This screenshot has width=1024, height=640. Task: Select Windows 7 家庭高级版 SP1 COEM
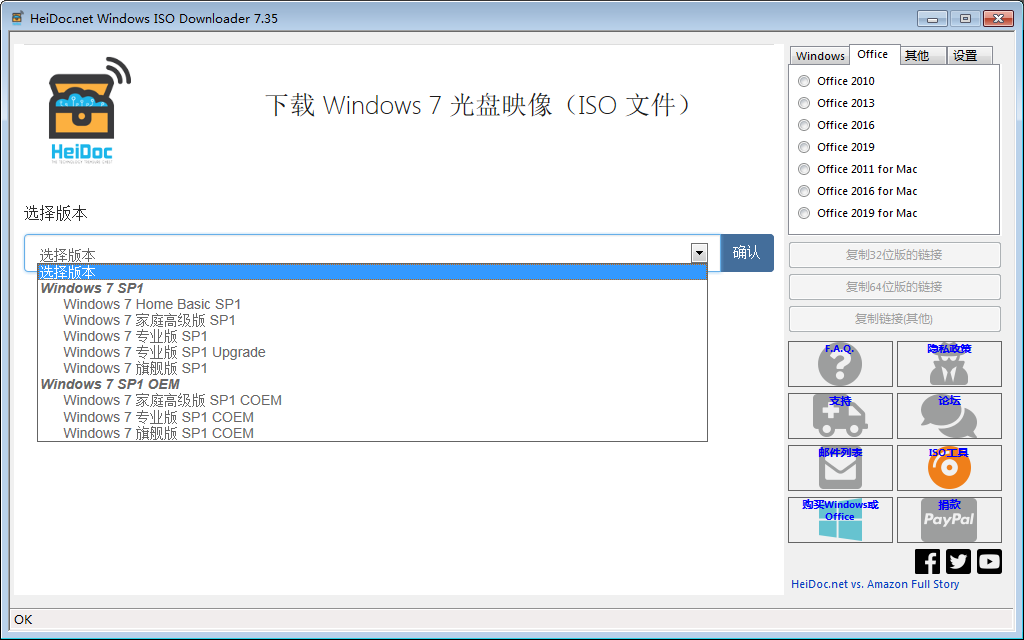click(x=372, y=400)
